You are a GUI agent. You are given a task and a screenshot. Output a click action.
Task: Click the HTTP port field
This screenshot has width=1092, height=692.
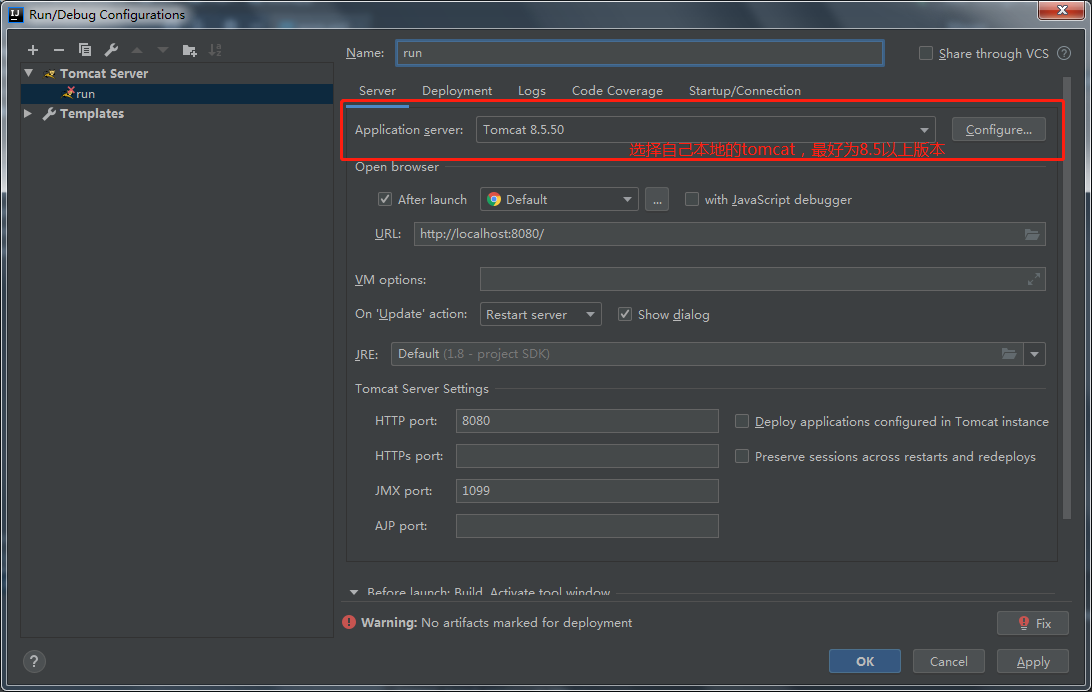[587, 421]
